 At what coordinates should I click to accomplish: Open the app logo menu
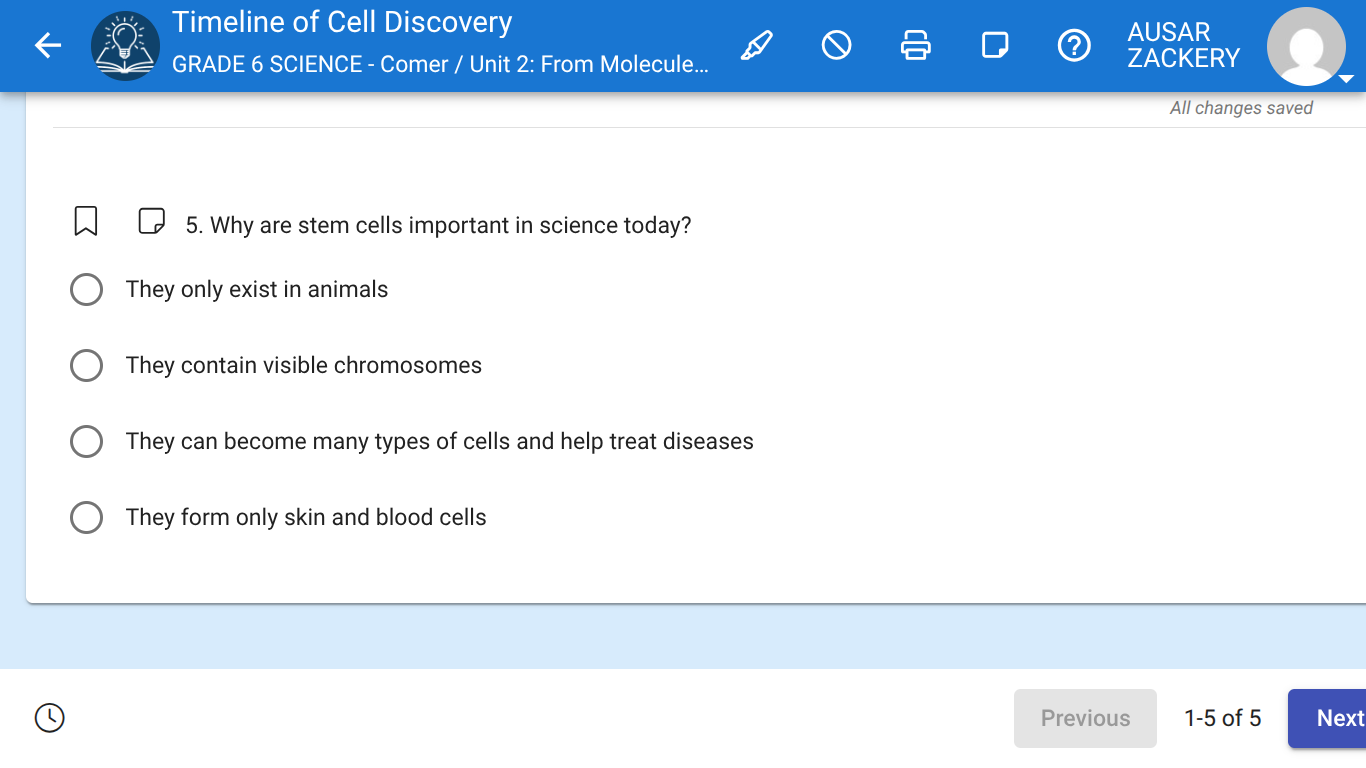coord(125,45)
